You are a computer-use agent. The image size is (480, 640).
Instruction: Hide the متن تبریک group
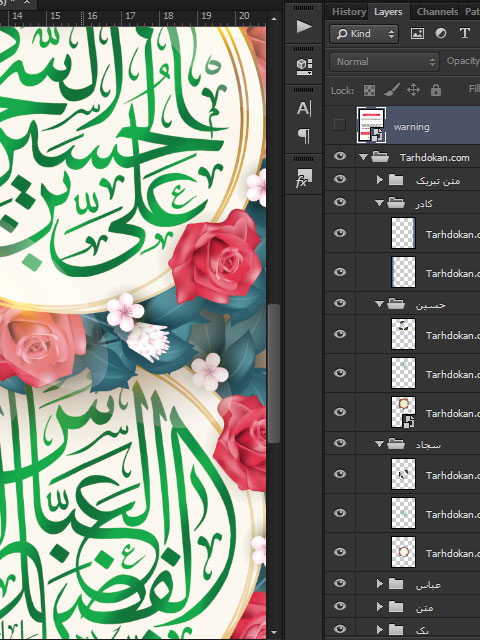point(340,180)
